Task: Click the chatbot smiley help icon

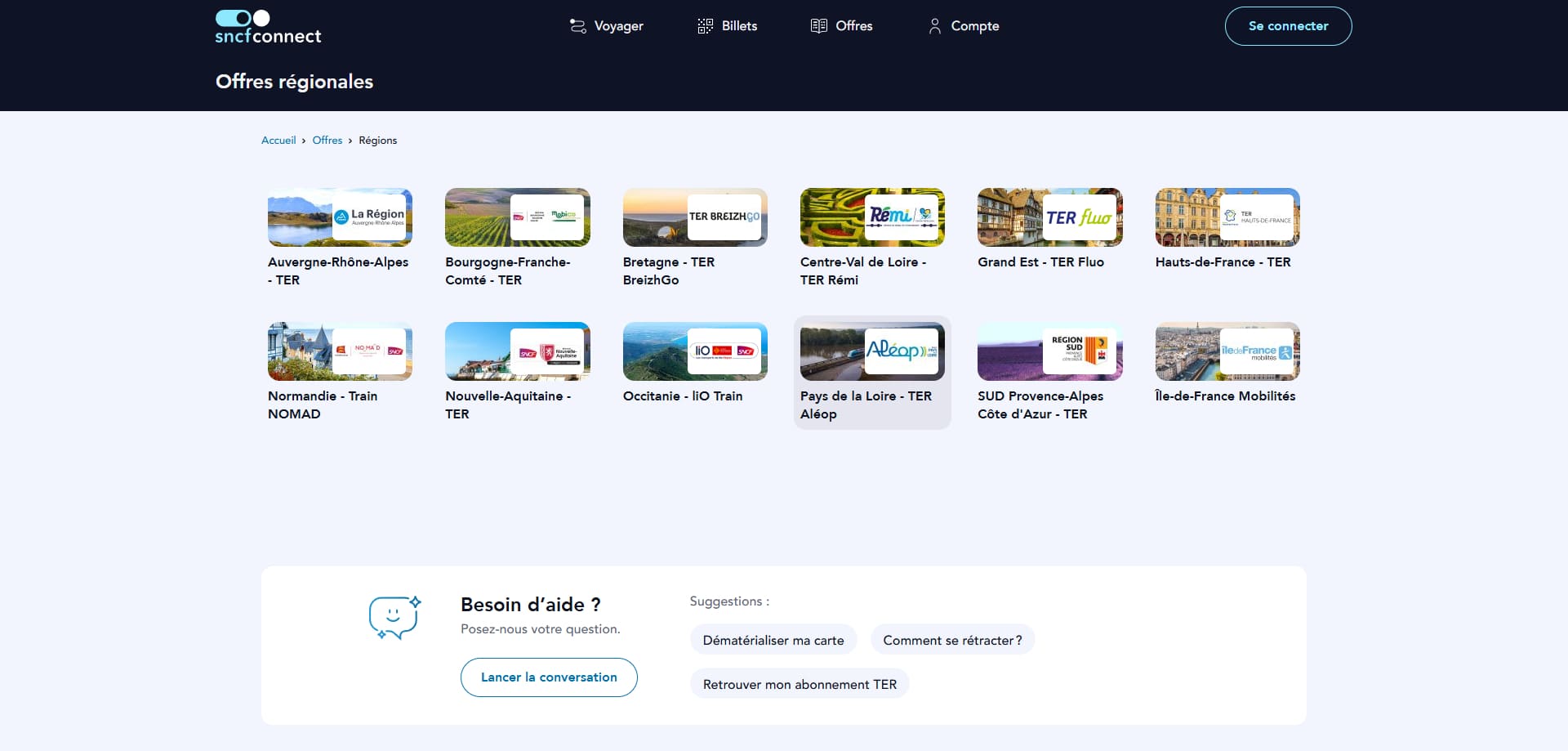Action: point(394,618)
